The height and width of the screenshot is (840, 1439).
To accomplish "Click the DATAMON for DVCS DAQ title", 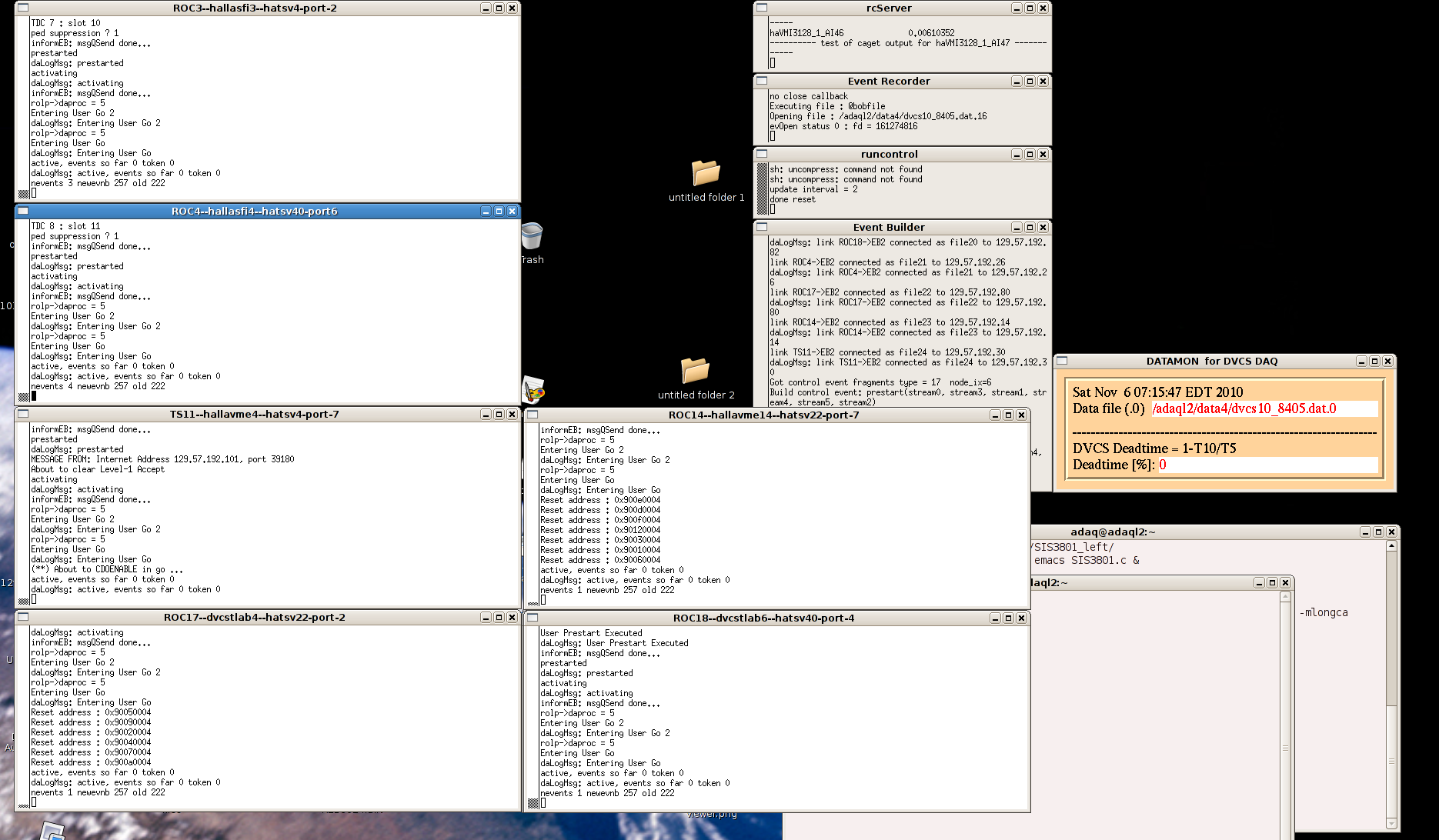I will click(1212, 361).
